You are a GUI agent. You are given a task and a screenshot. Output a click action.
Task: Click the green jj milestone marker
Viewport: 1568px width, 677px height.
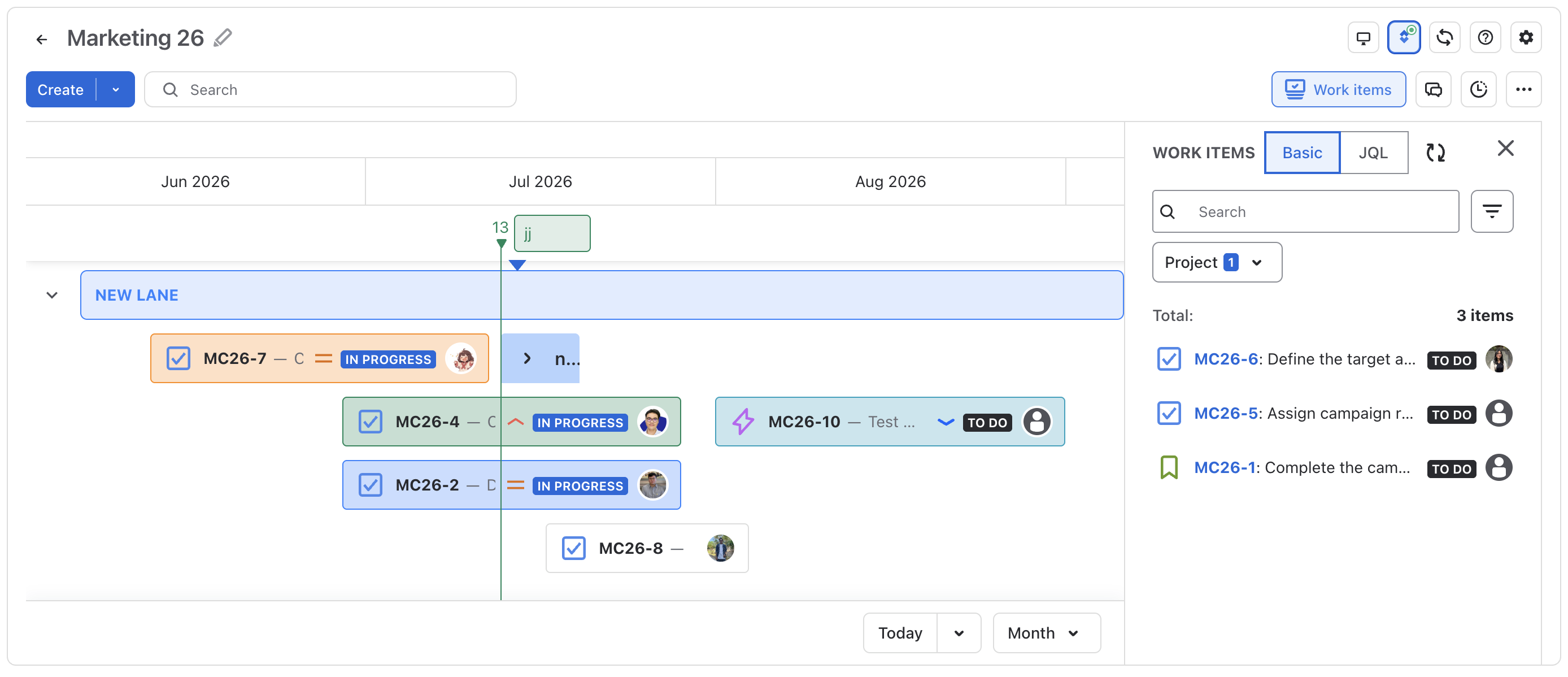coord(551,233)
